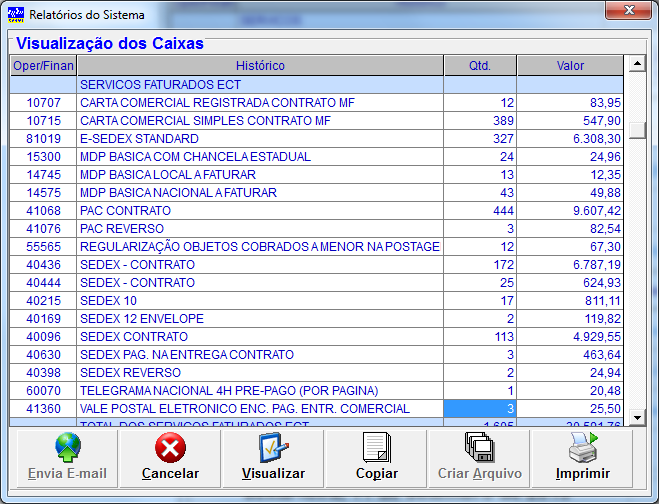
Task: Select the PAC REVERSO row
Action: pyautogui.click(x=316, y=229)
